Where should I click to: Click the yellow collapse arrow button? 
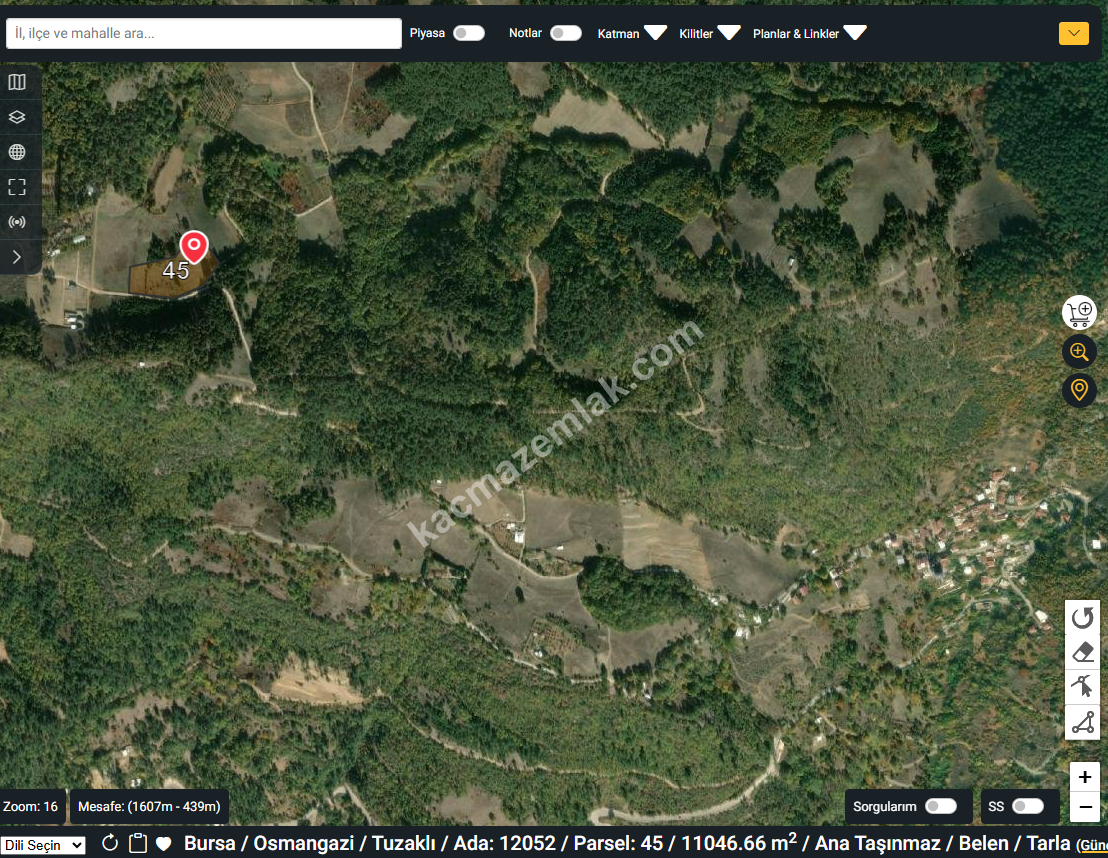[x=1073, y=33]
